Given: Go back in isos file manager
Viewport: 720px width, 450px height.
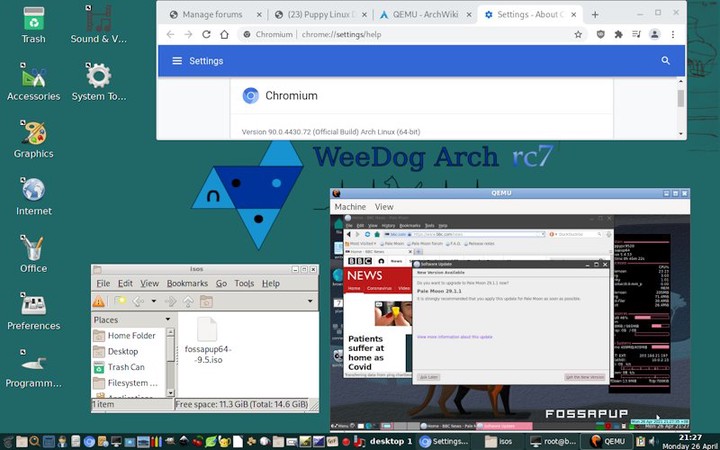Looking at the screenshot, I should click(x=138, y=301).
